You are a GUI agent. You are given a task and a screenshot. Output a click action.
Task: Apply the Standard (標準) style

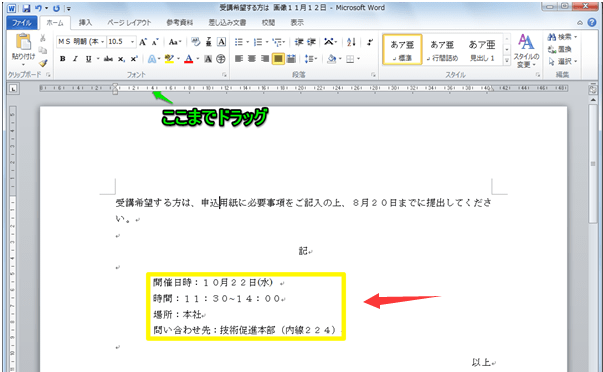(x=402, y=50)
